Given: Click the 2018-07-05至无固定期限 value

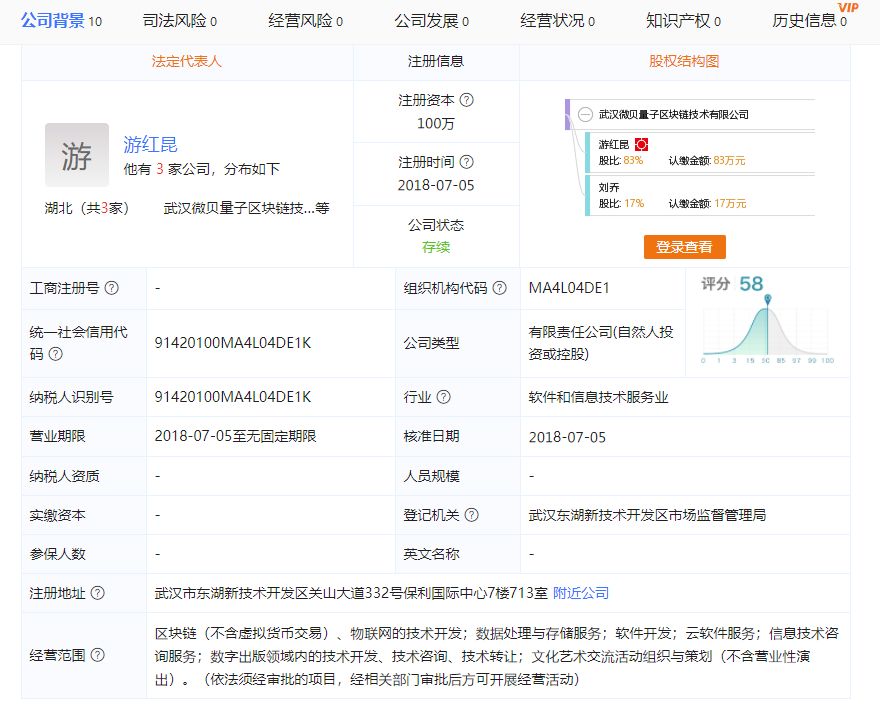Looking at the screenshot, I should 235,436.
